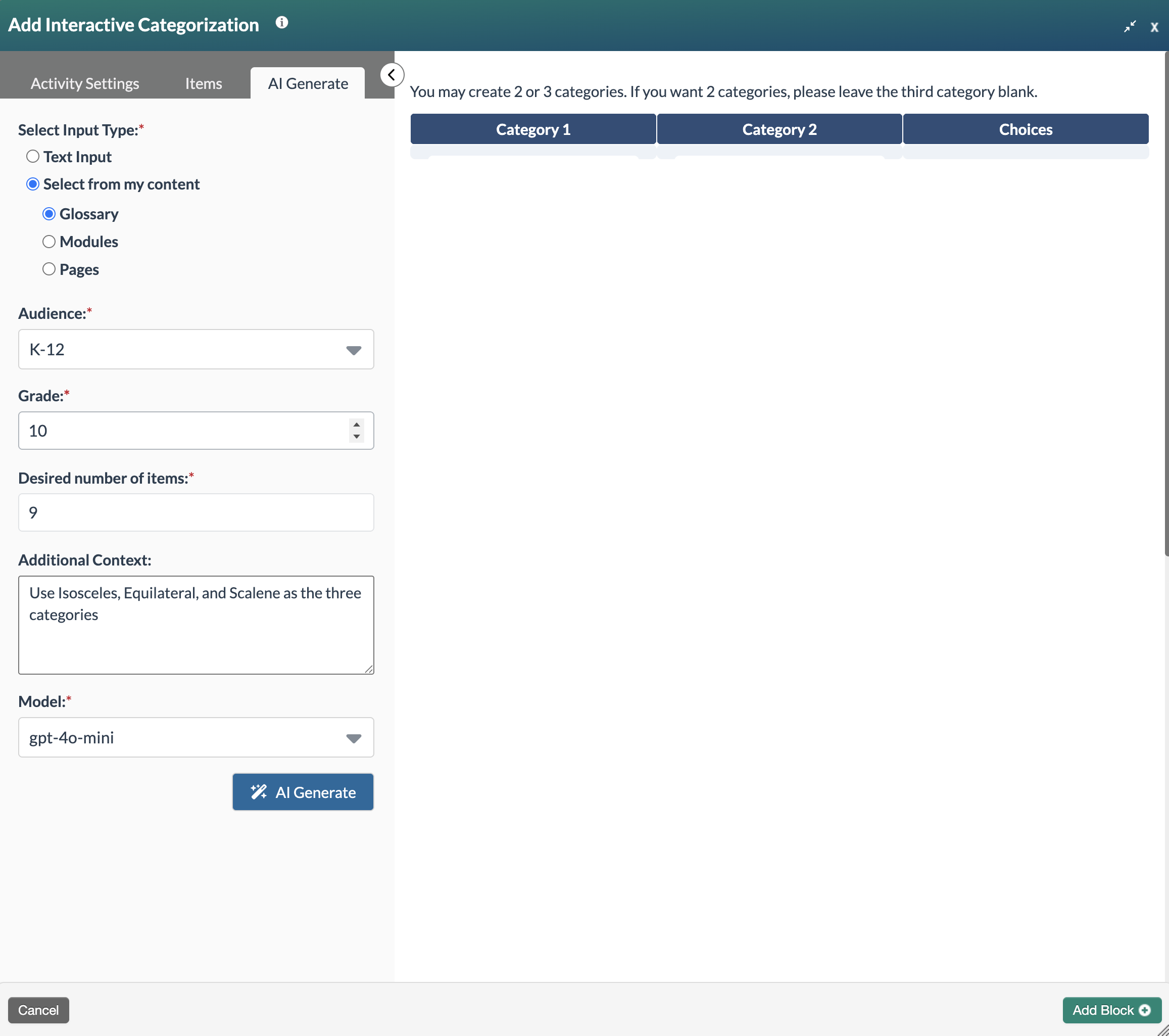Click the Category 1 column header

pos(533,129)
